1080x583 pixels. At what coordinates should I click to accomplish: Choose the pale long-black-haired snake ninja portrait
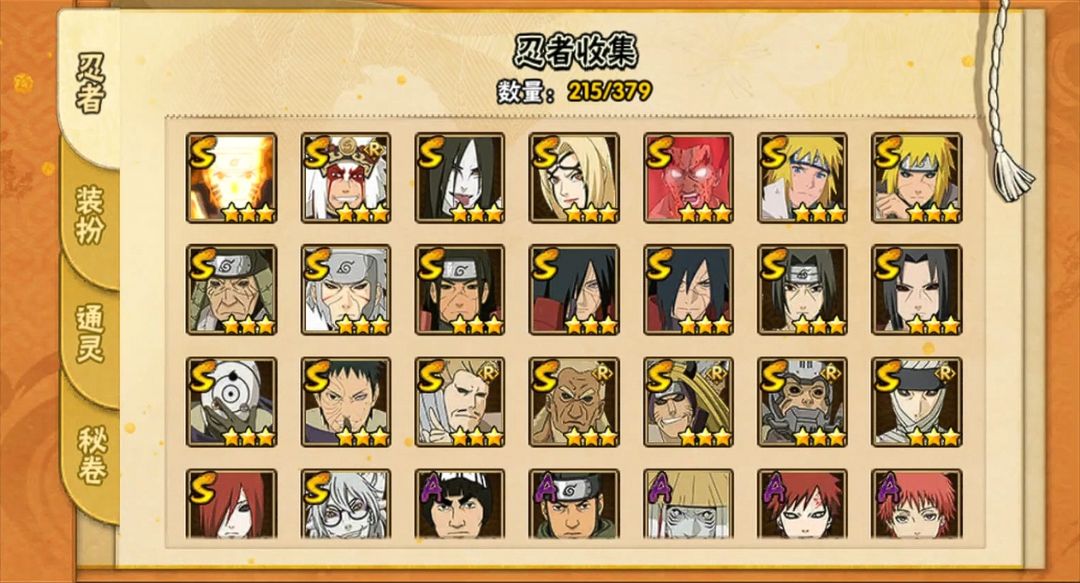tap(459, 178)
